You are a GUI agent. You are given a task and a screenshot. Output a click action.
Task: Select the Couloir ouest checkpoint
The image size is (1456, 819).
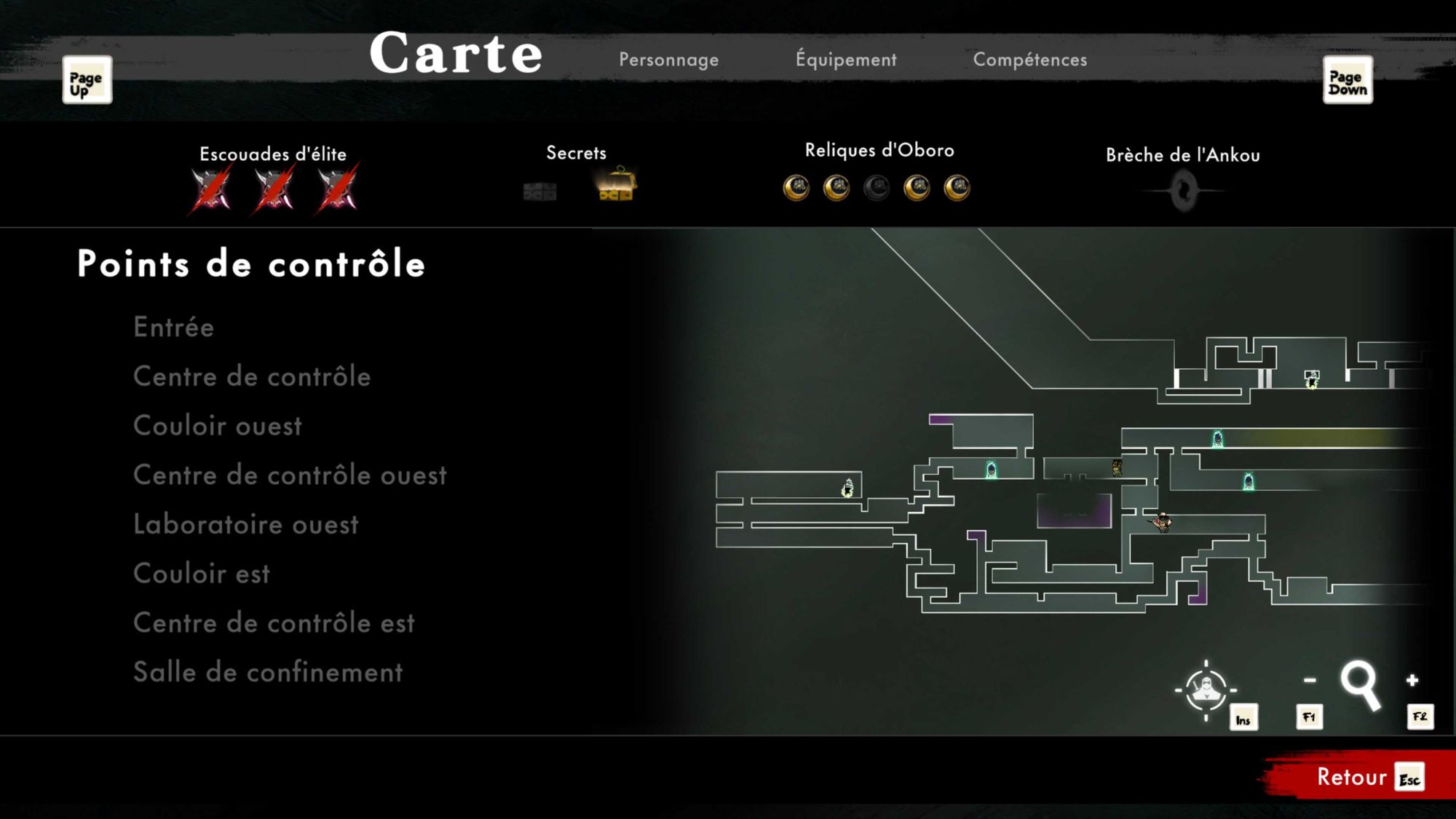(217, 426)
